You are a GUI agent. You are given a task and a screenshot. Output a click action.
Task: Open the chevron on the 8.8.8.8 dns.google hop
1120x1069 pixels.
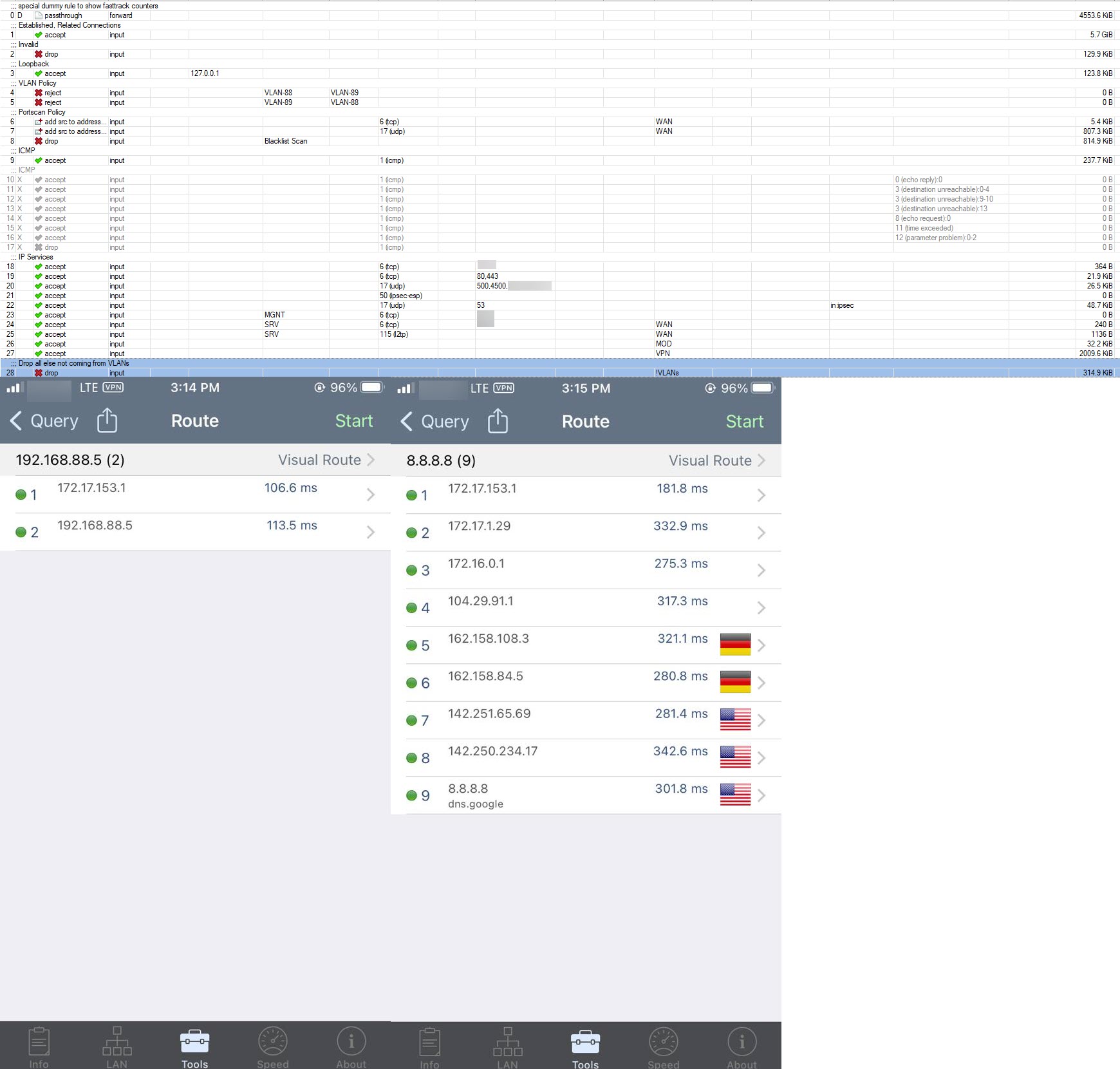pyautogui.click(x=761, y=795)
